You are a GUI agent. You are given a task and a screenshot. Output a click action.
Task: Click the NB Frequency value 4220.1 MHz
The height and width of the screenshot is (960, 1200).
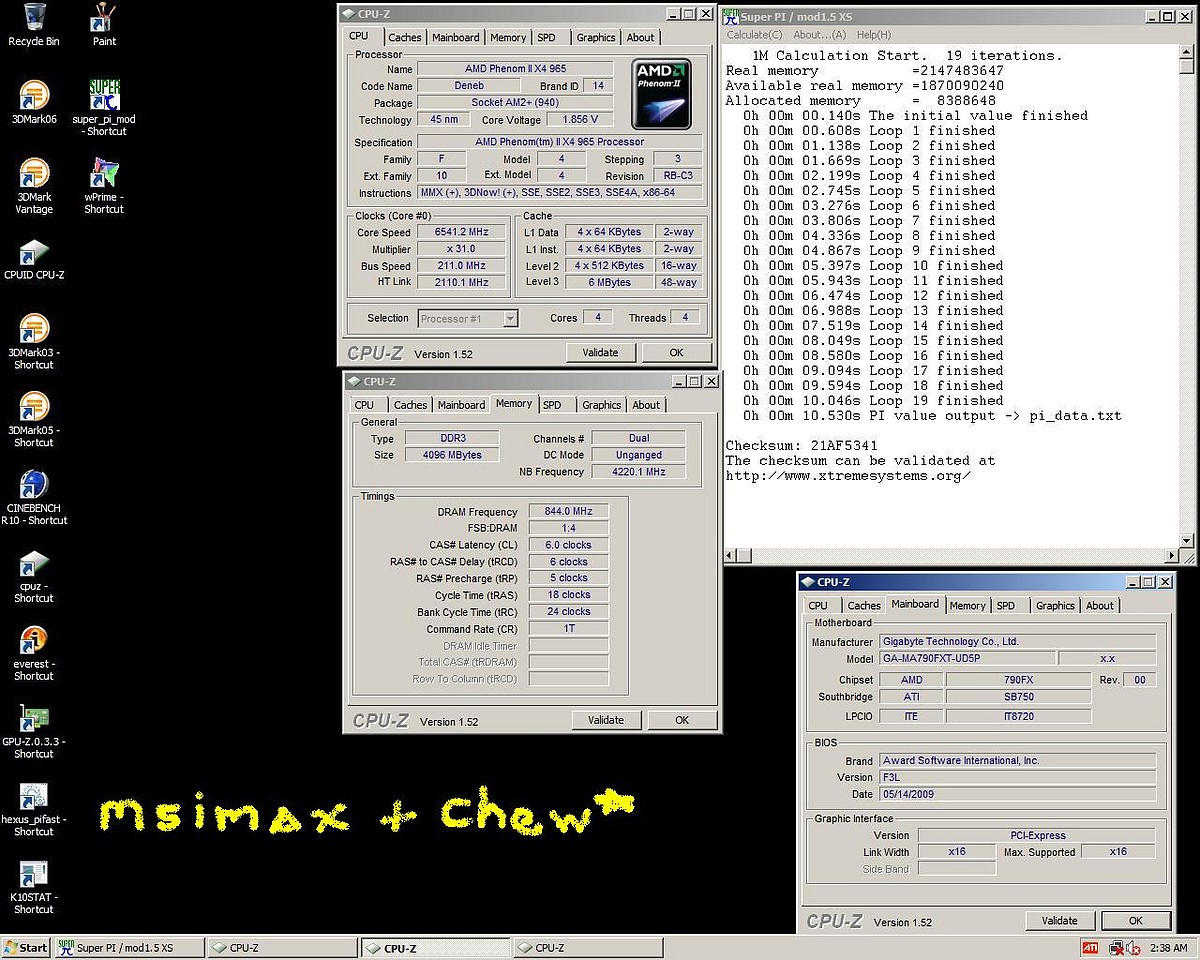coord(638,471)
